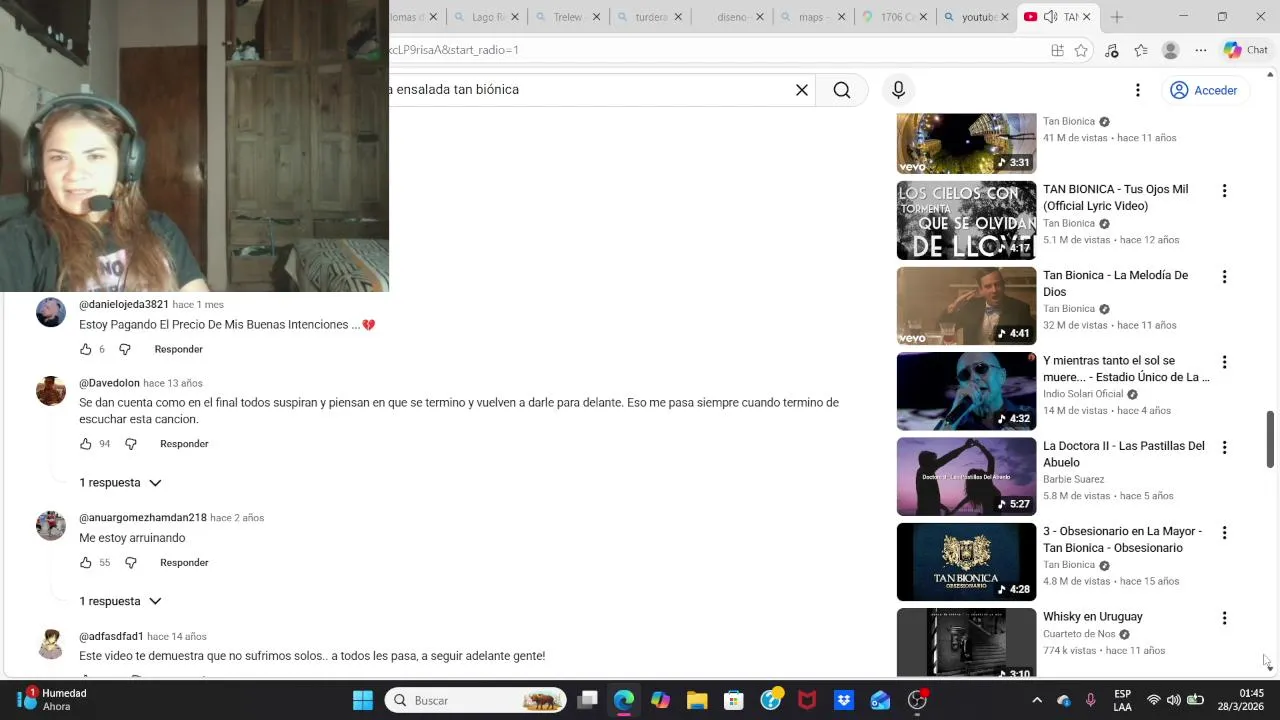
Task: Open a new browser tab with plus
Action: coord(1116,17)
